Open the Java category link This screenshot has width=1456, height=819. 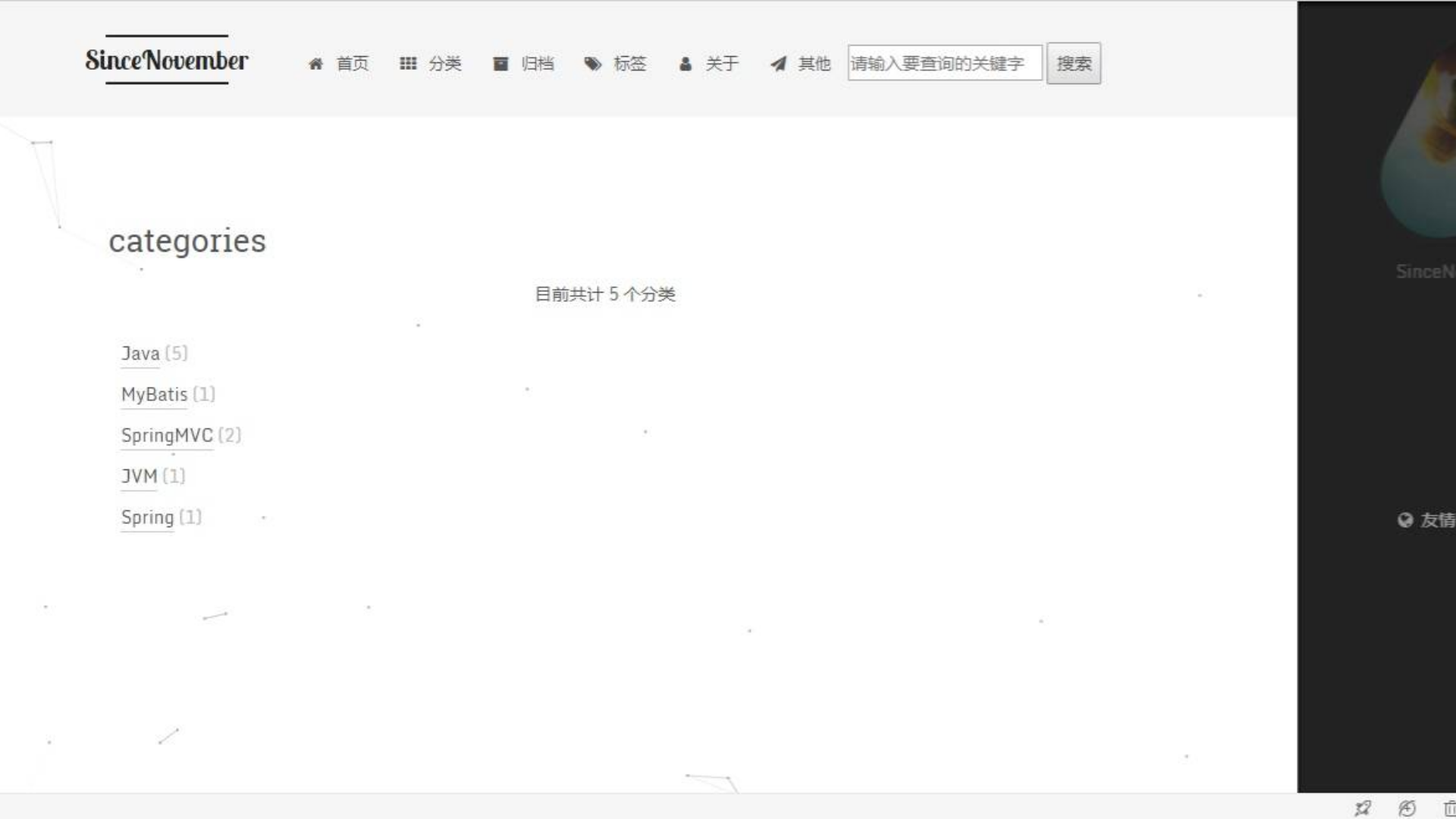click(x=141, y=353)
